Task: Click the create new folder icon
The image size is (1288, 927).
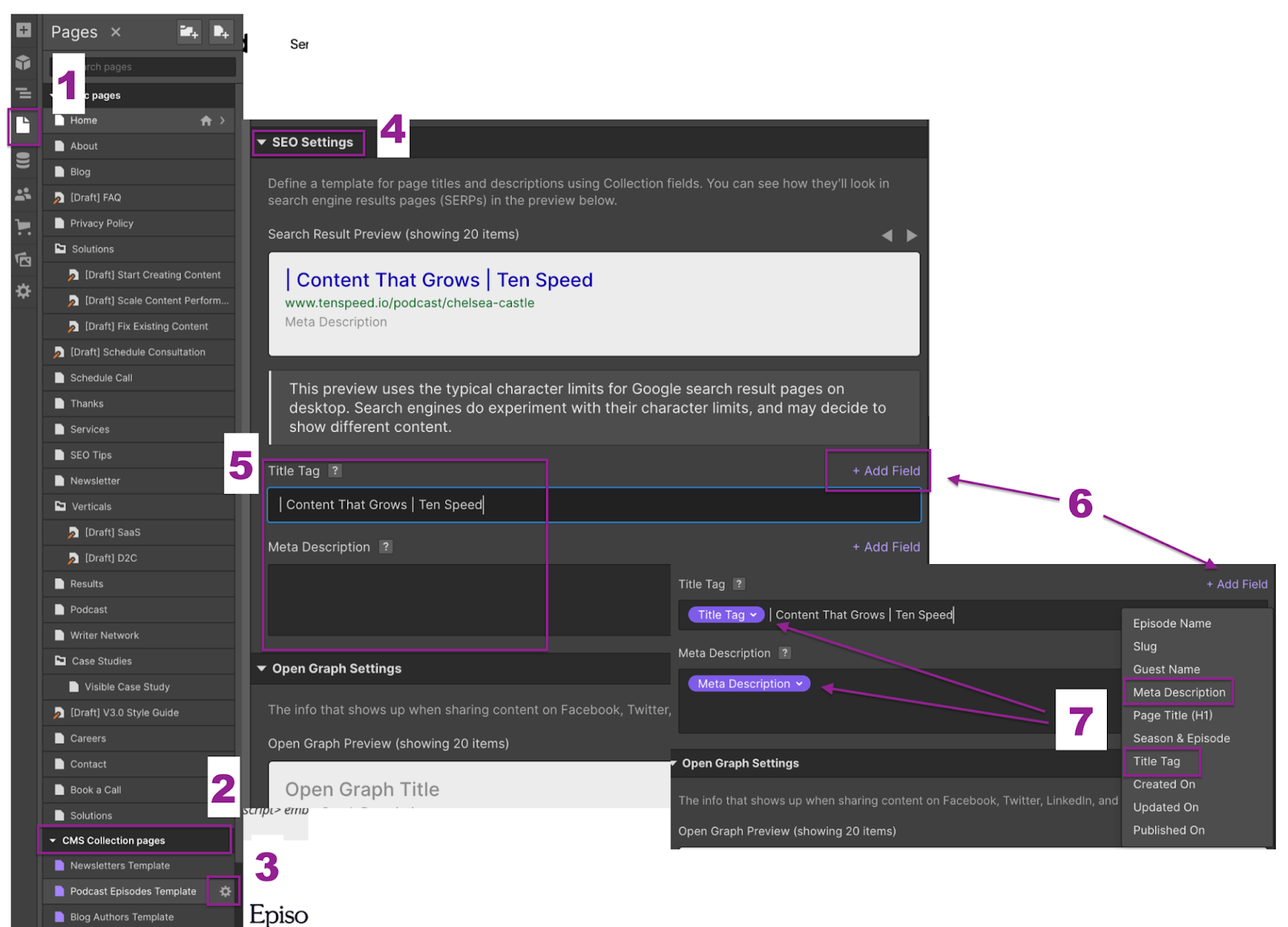Action: (189, 31)
